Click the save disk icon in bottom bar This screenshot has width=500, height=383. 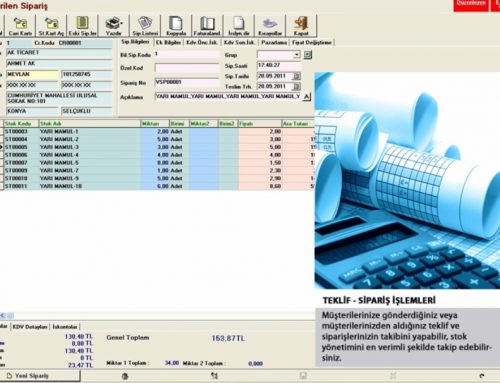[303, 376]
